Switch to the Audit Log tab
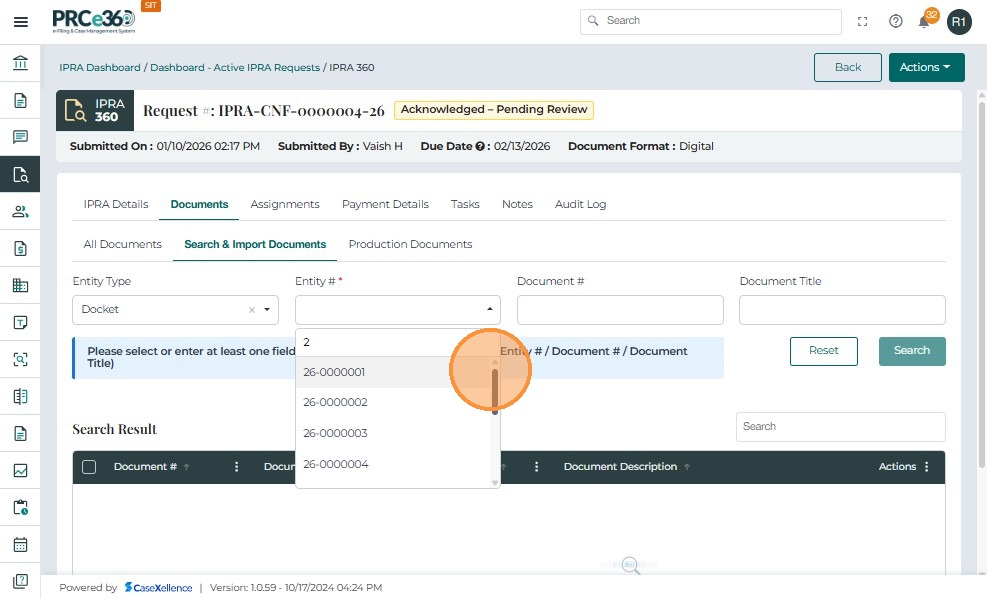Image resolution: width=987 pixels, height=599 pixels. 580,204
